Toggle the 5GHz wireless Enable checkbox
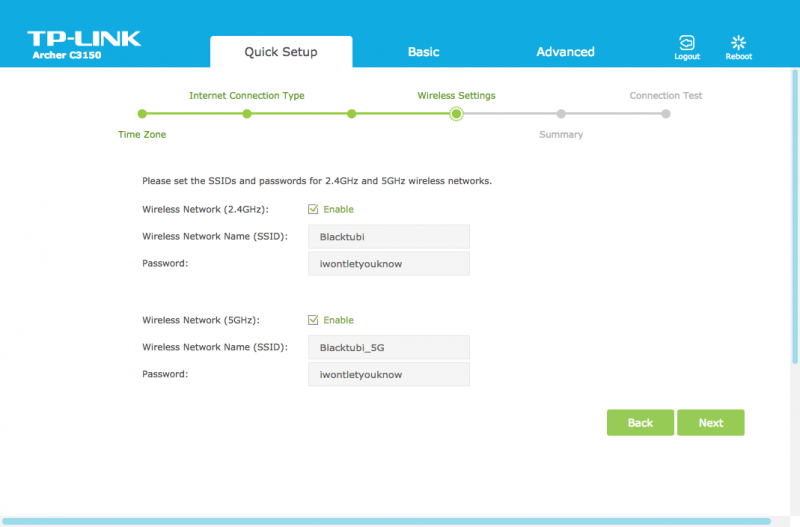 tap(313, 320)
